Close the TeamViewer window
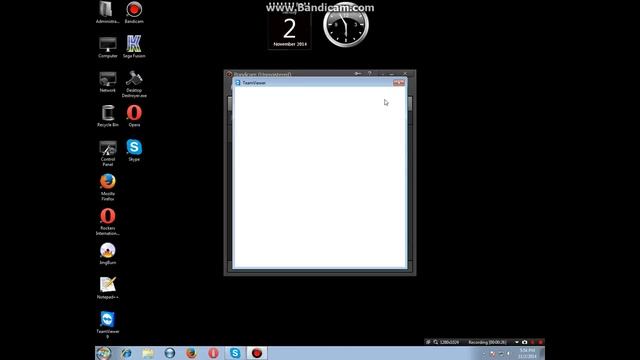The image size is (640, 360). [x=399, y=83]
